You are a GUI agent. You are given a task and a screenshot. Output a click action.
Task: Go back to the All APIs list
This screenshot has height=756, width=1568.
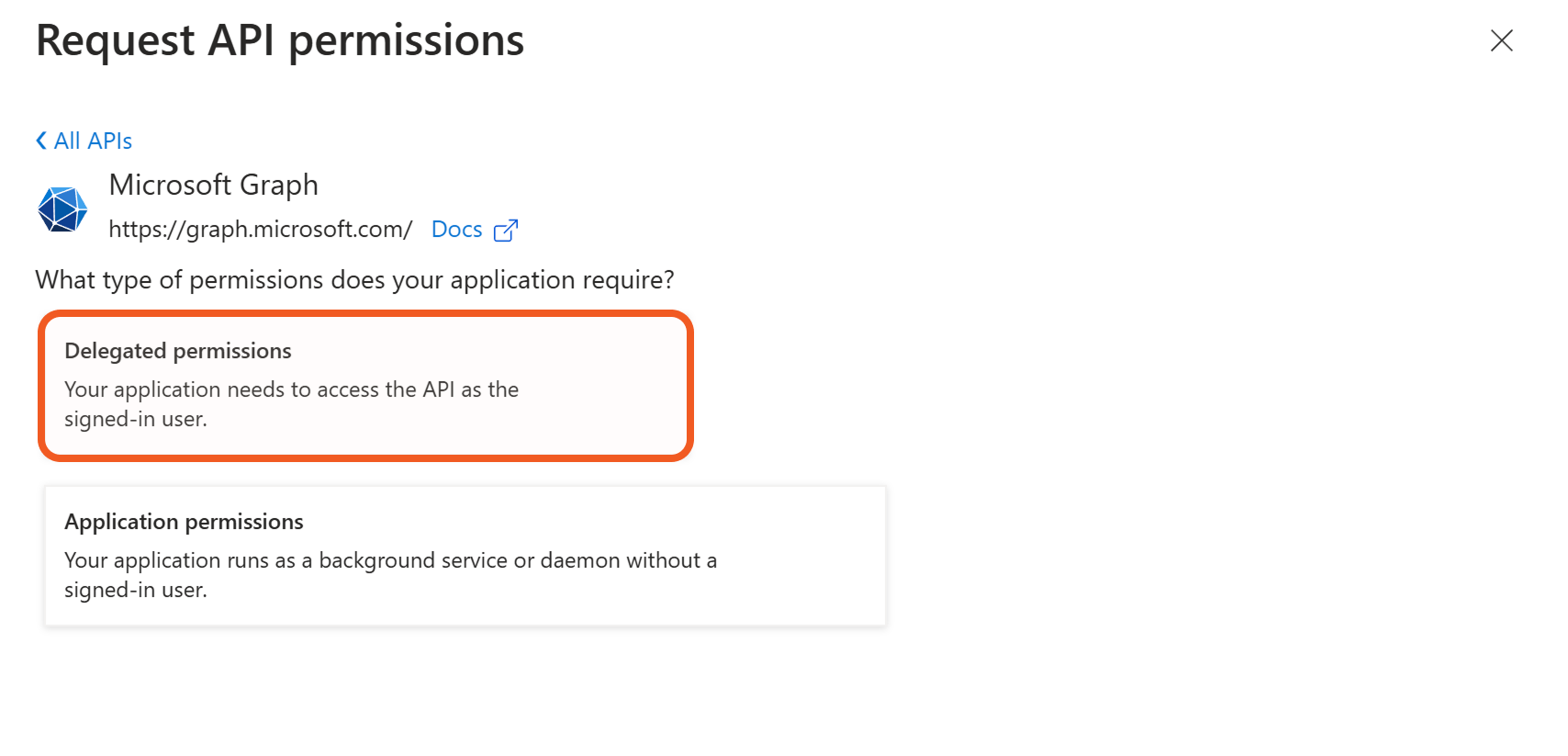(93, 141)
